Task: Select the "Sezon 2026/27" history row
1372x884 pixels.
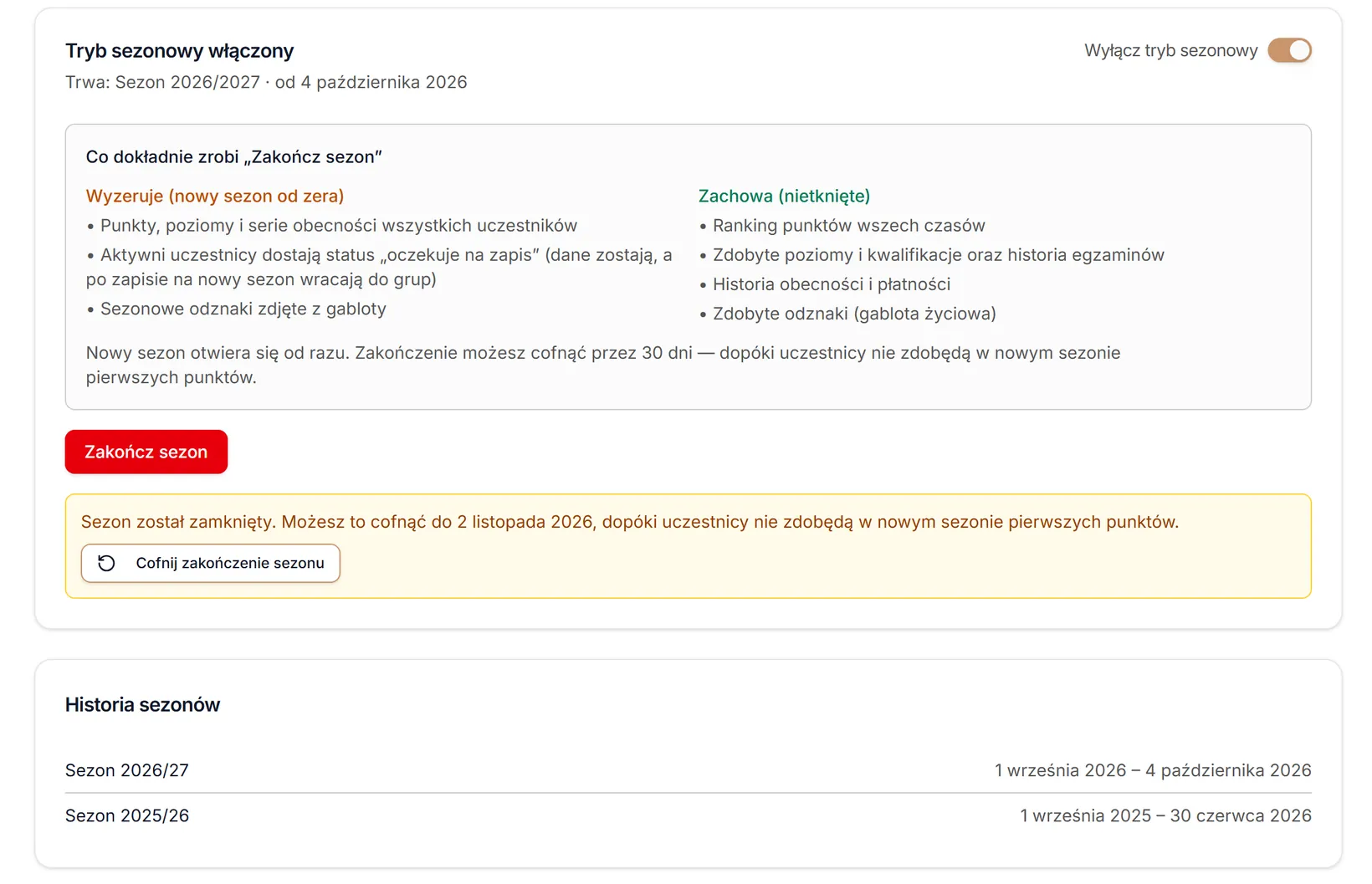Action: [689, 770]
